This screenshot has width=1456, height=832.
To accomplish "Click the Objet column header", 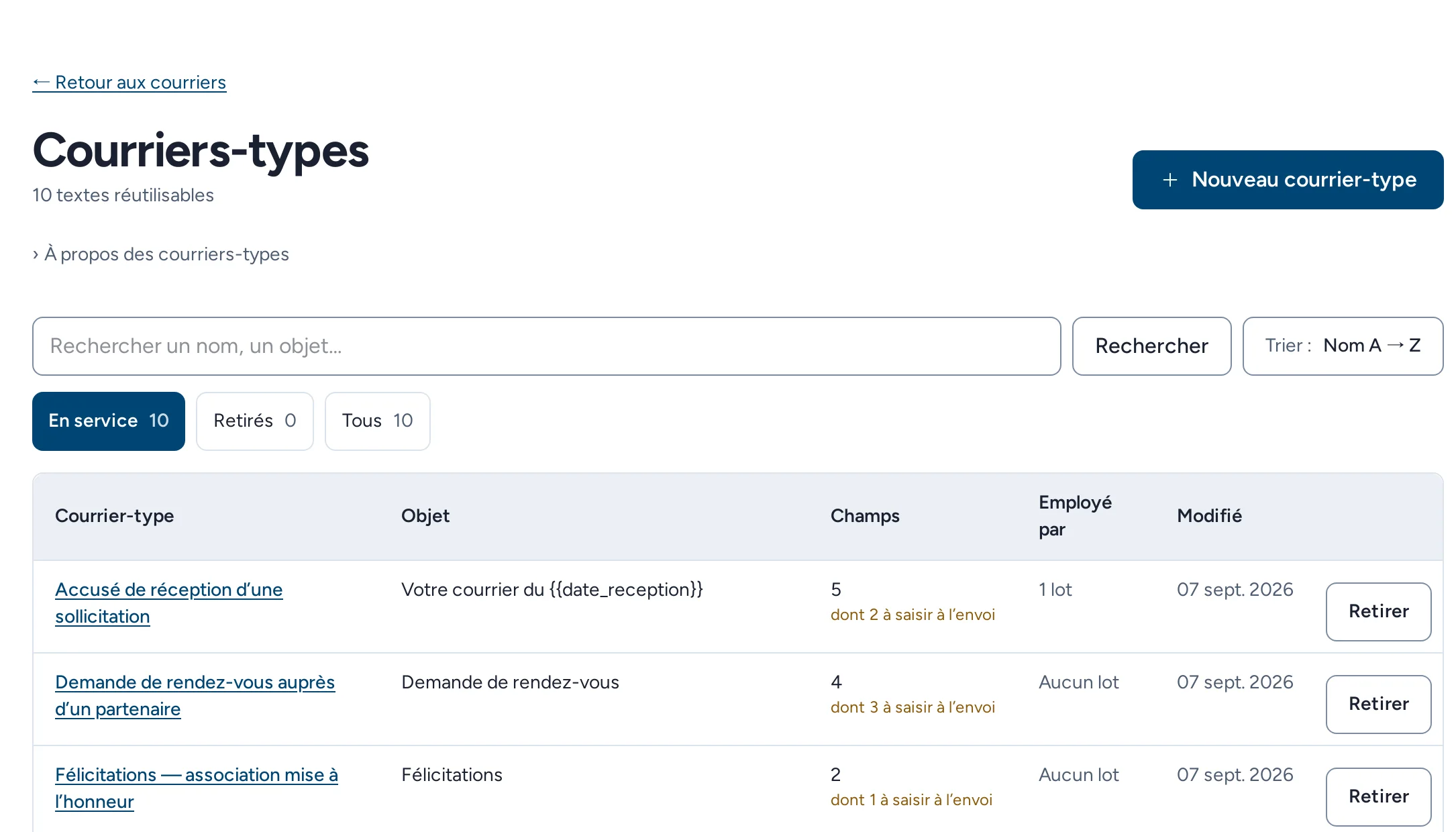I will pos(425,516).
